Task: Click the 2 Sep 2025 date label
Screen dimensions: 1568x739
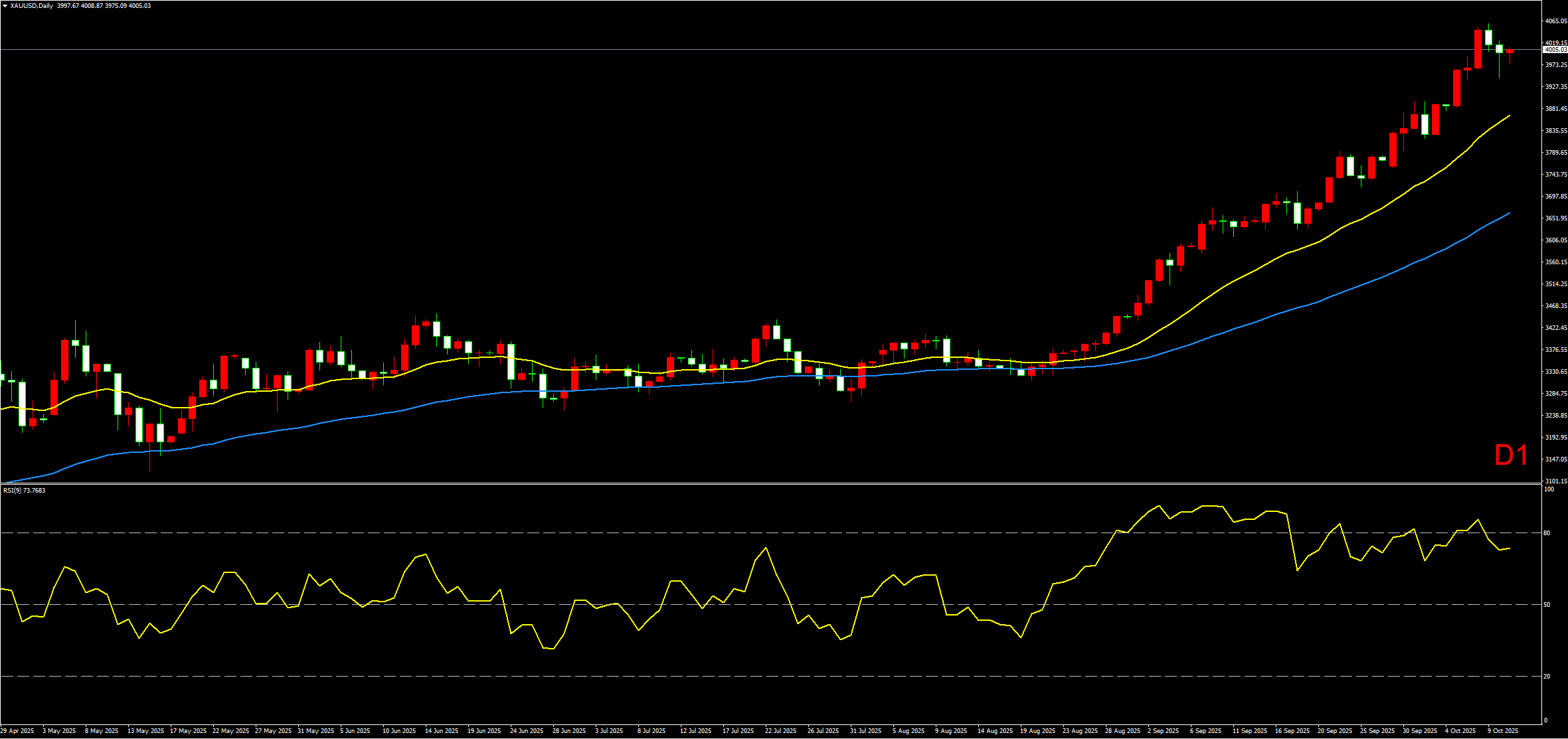Action: pos(1163,731)
